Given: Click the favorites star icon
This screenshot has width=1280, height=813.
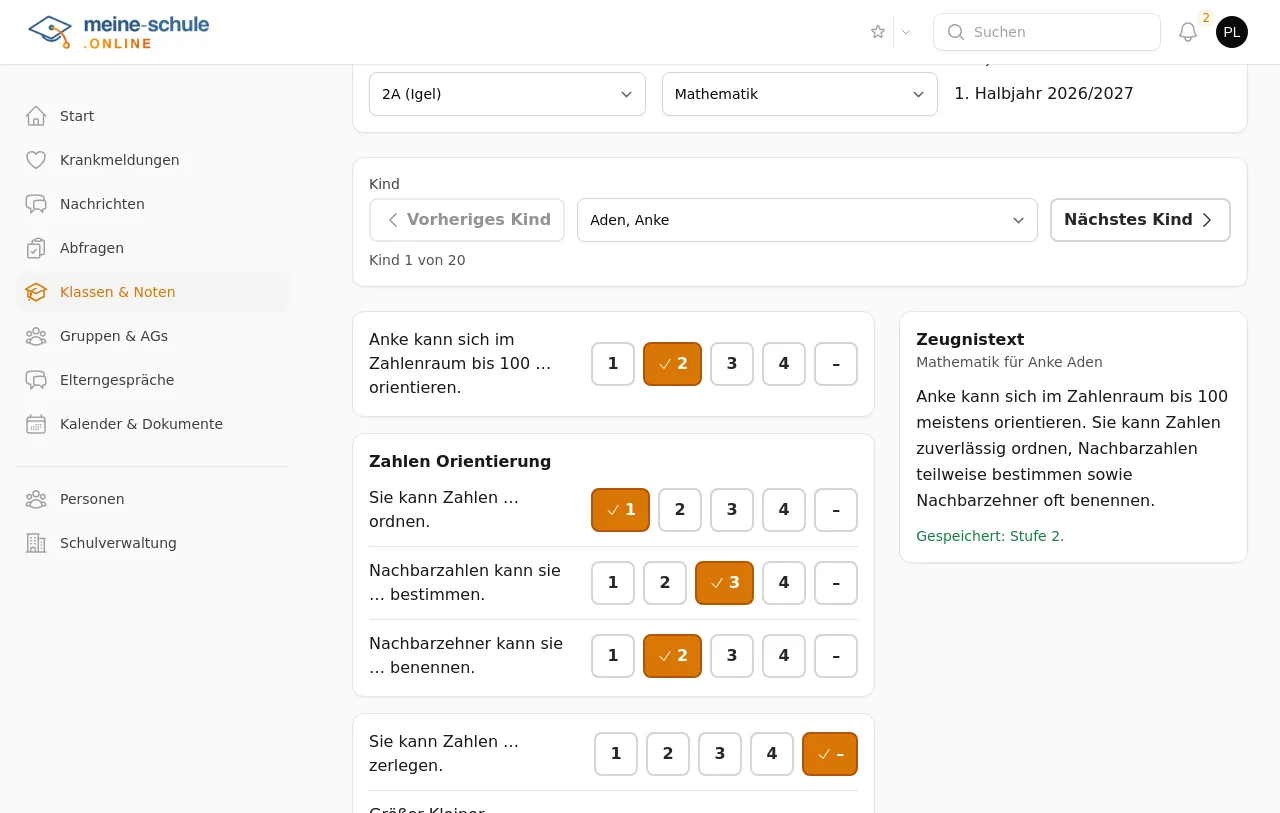Looking at the screenshot, I should [878, 32].
